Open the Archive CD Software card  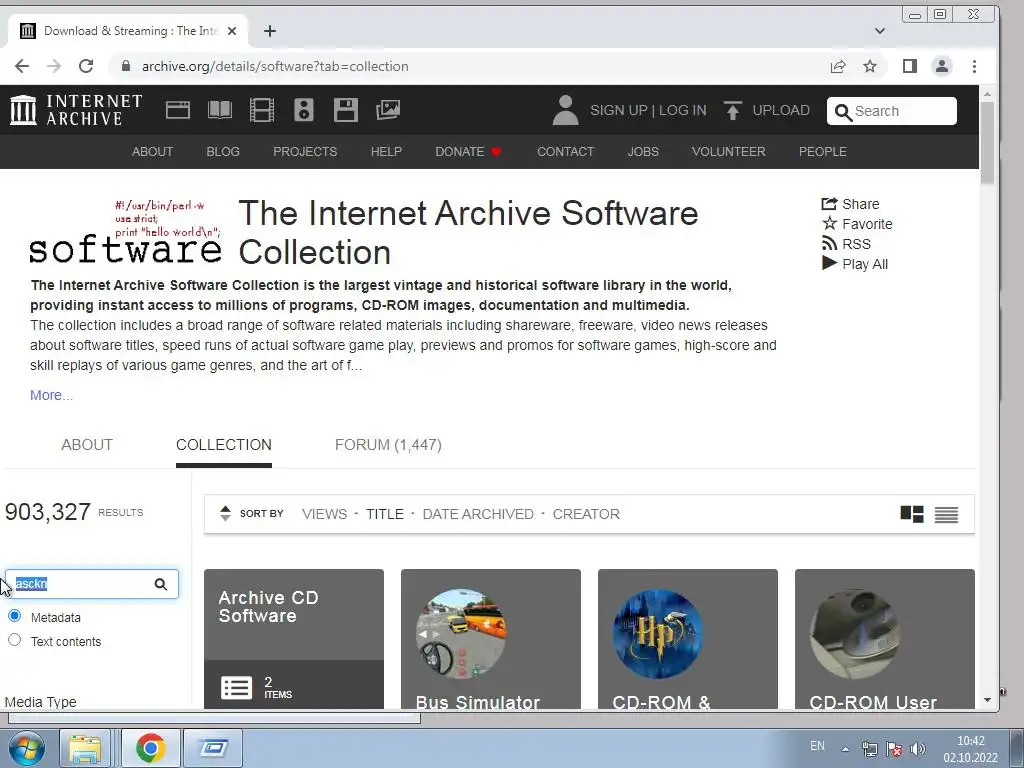point(294,639)
